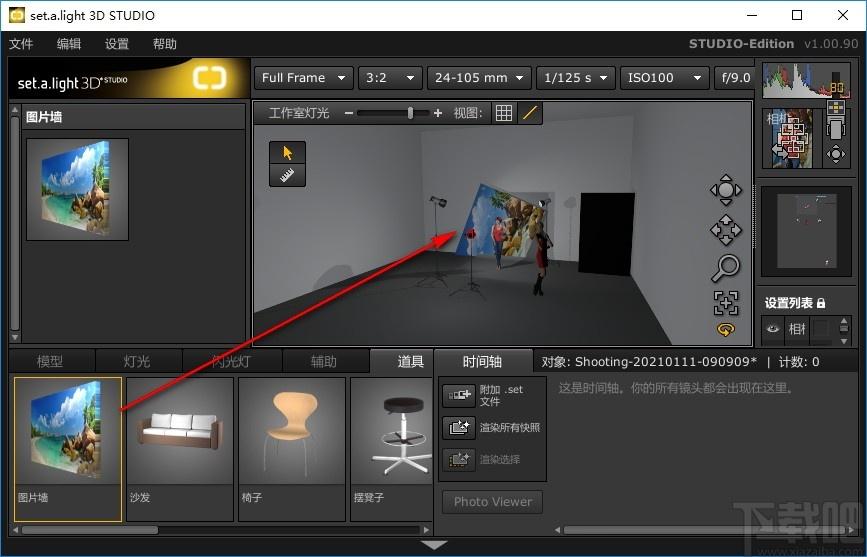This screenshot has width=867, height=557.
Task: Click the yellow capture logo icon
Action: [210, 77]
